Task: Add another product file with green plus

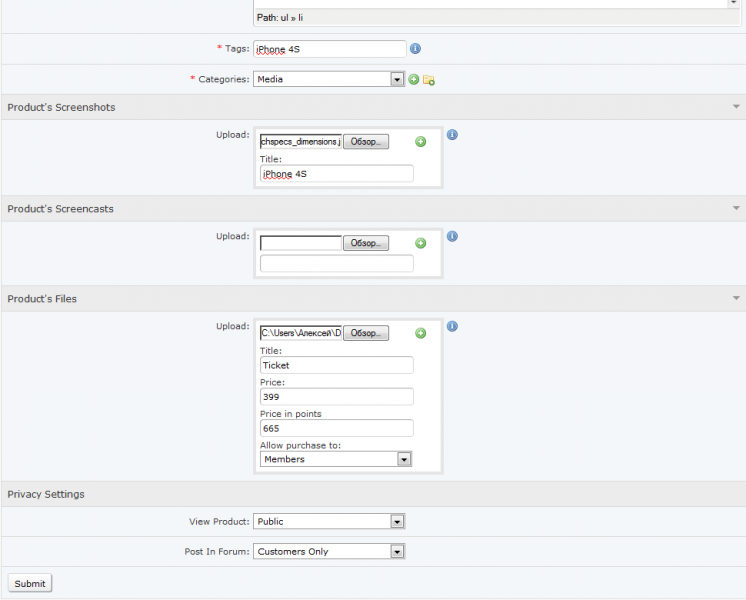Action: pyautogui.click(x=421, y=333)
